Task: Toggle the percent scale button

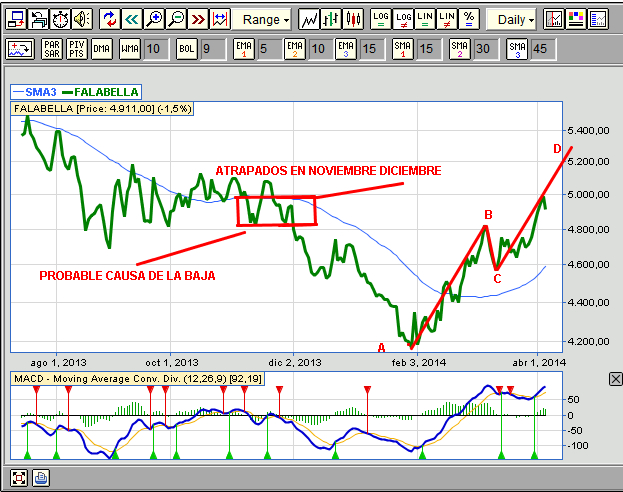Action: (469, 19)
